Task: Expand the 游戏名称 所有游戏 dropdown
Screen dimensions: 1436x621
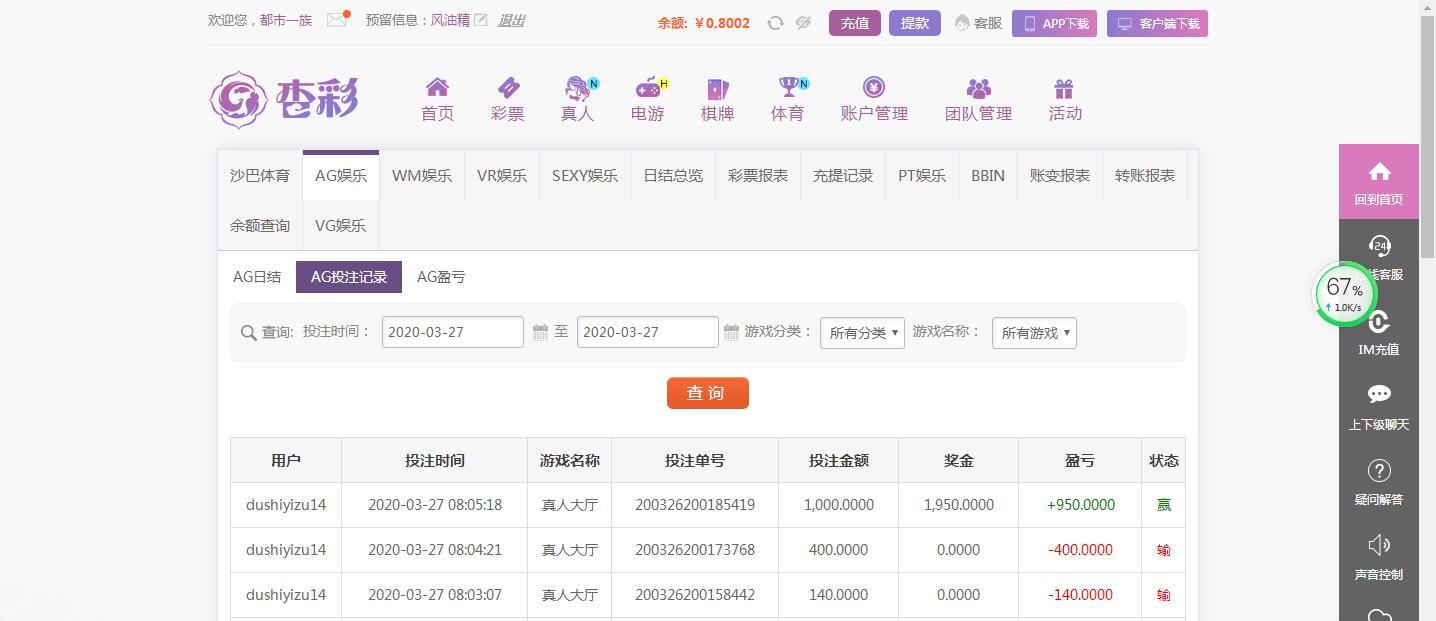Action: point(1034,333)
